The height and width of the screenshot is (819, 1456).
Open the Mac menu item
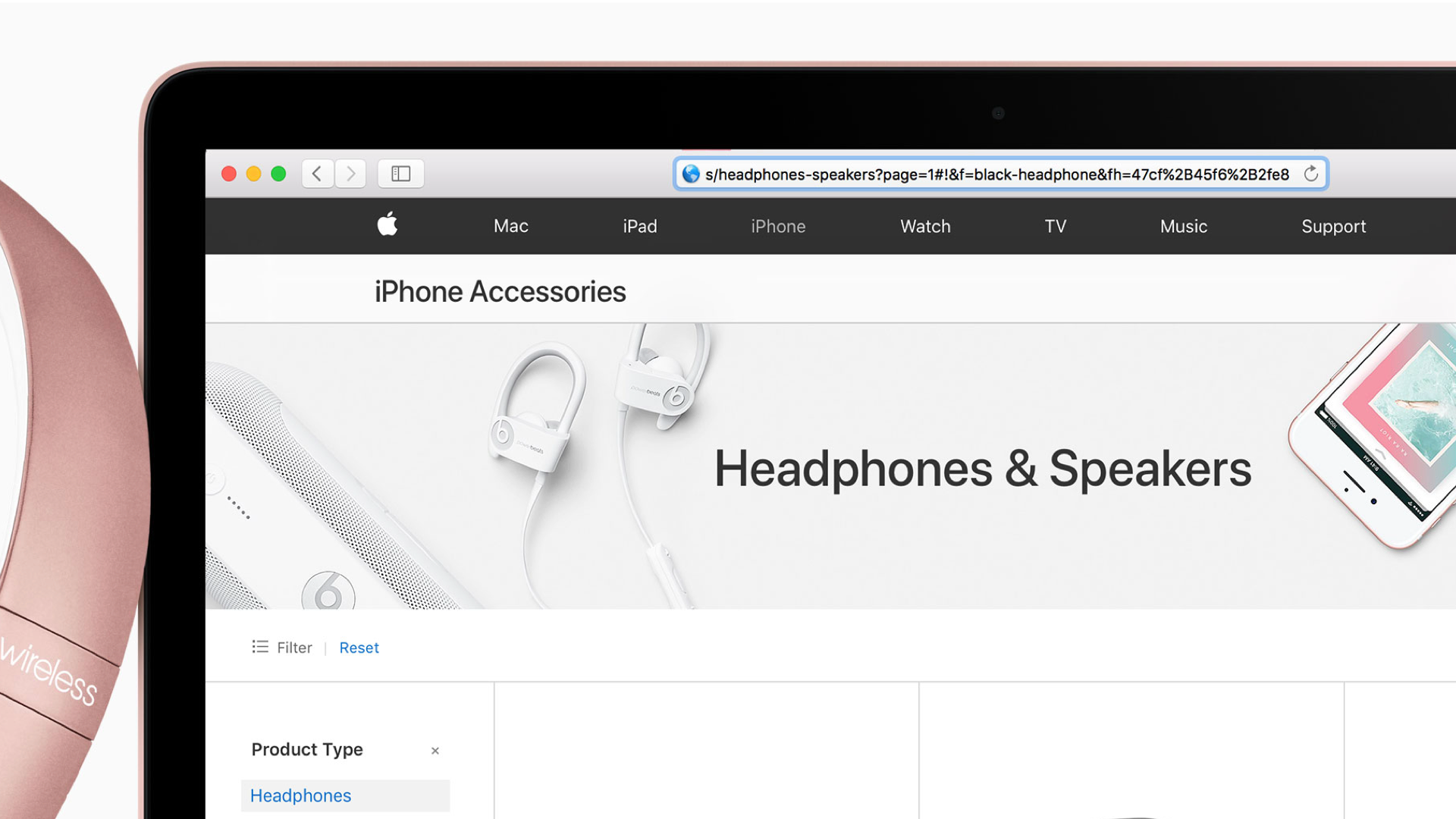point(511,226)
